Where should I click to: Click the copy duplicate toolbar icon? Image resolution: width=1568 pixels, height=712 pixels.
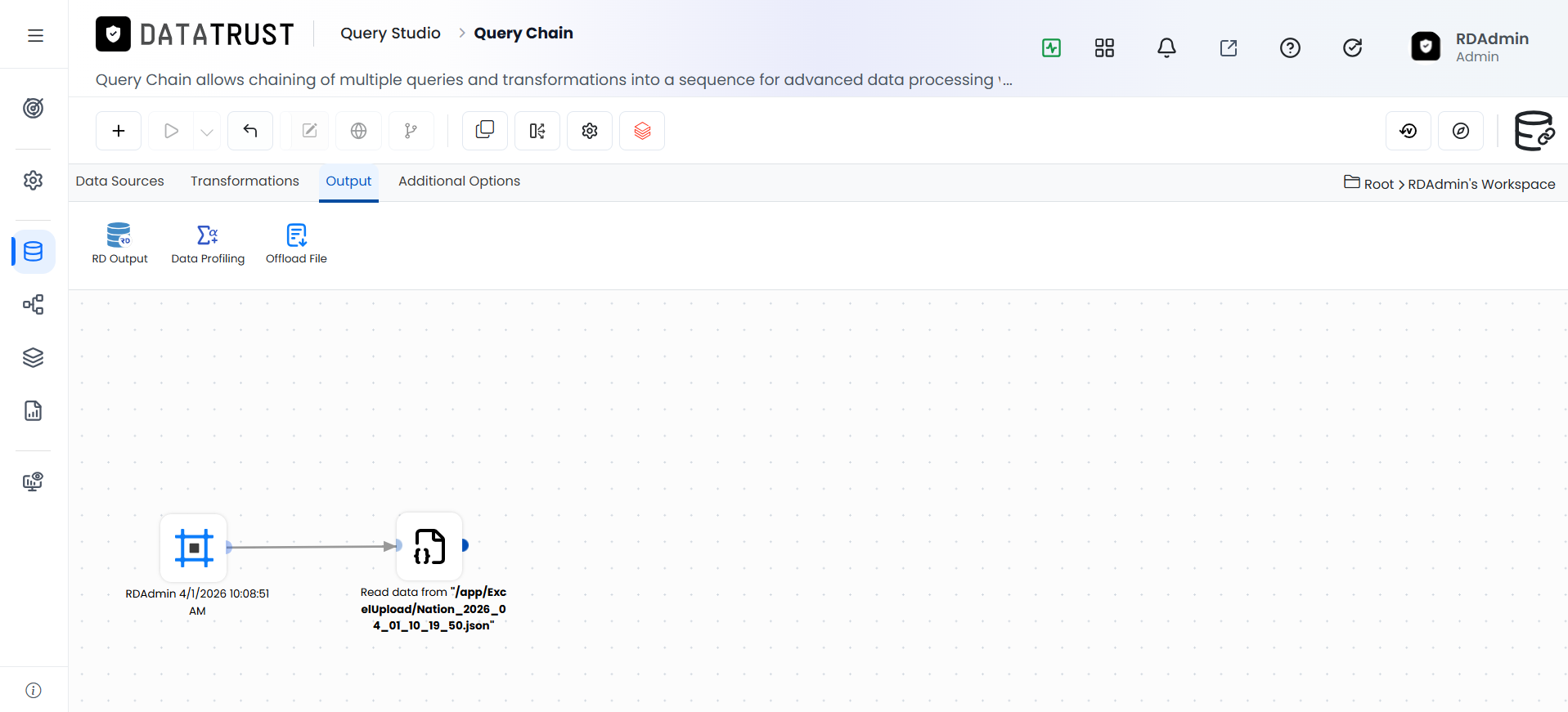[485, 131]
